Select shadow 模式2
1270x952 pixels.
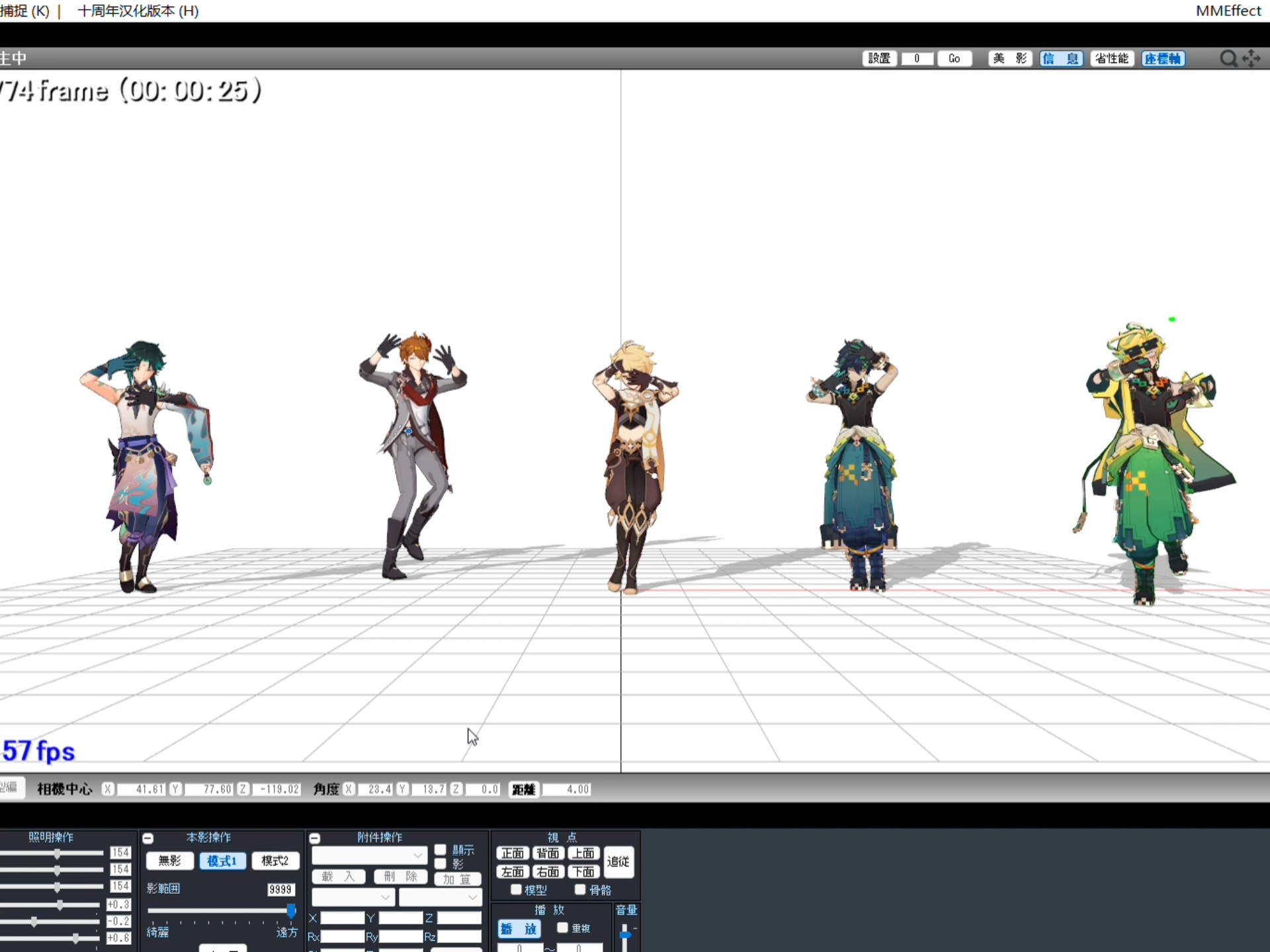275,860
